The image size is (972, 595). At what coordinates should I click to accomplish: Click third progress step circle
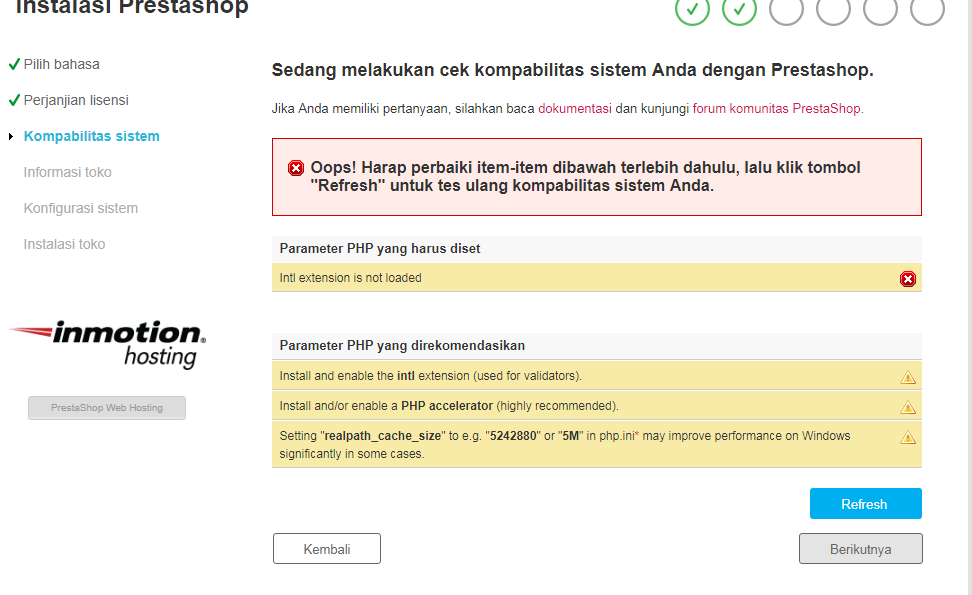(x=786, y=9)
